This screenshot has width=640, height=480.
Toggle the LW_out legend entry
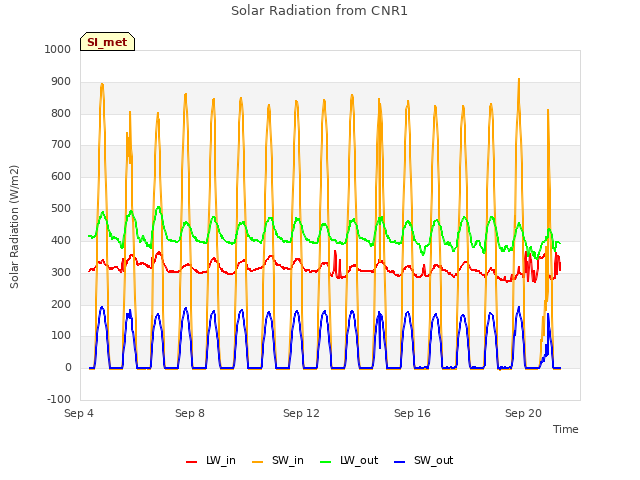click(349, 460)
